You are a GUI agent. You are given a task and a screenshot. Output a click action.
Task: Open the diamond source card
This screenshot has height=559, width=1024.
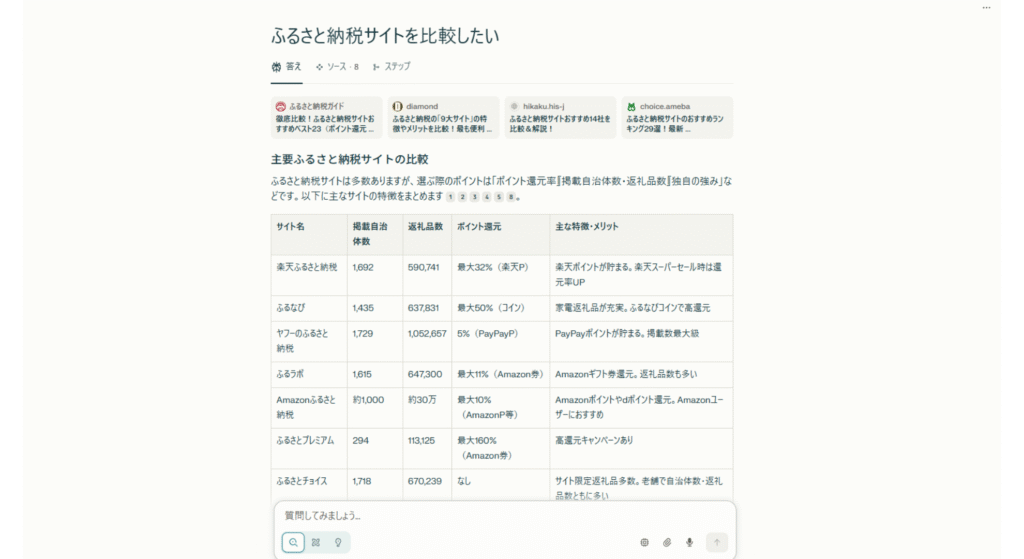[x=443, y=118]
